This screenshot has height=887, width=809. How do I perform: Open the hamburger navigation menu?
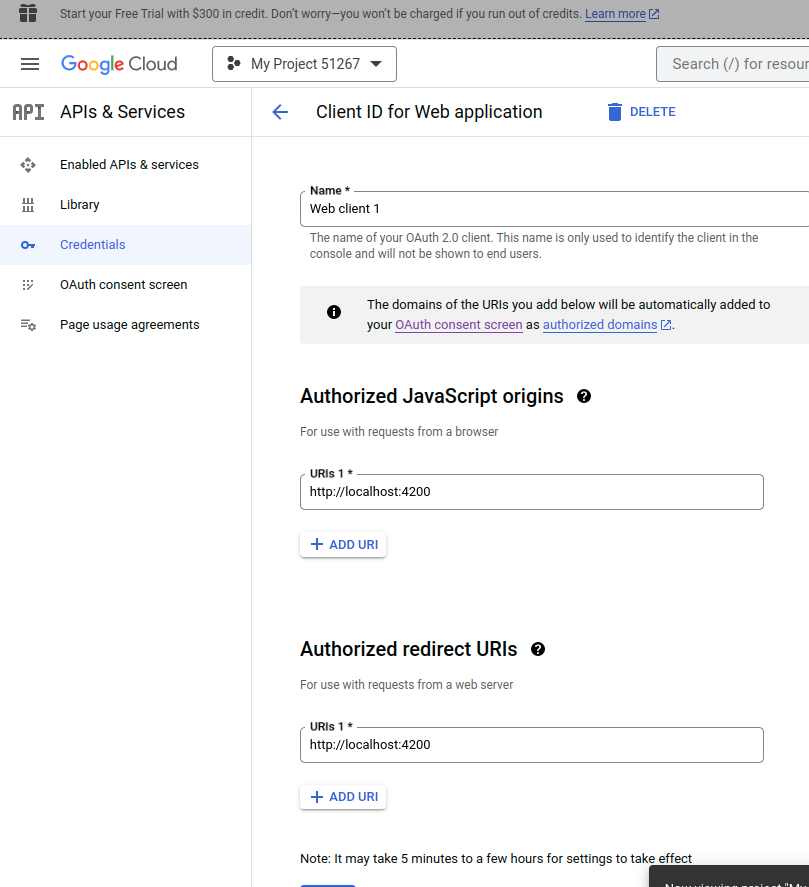(x=30, y=64)
